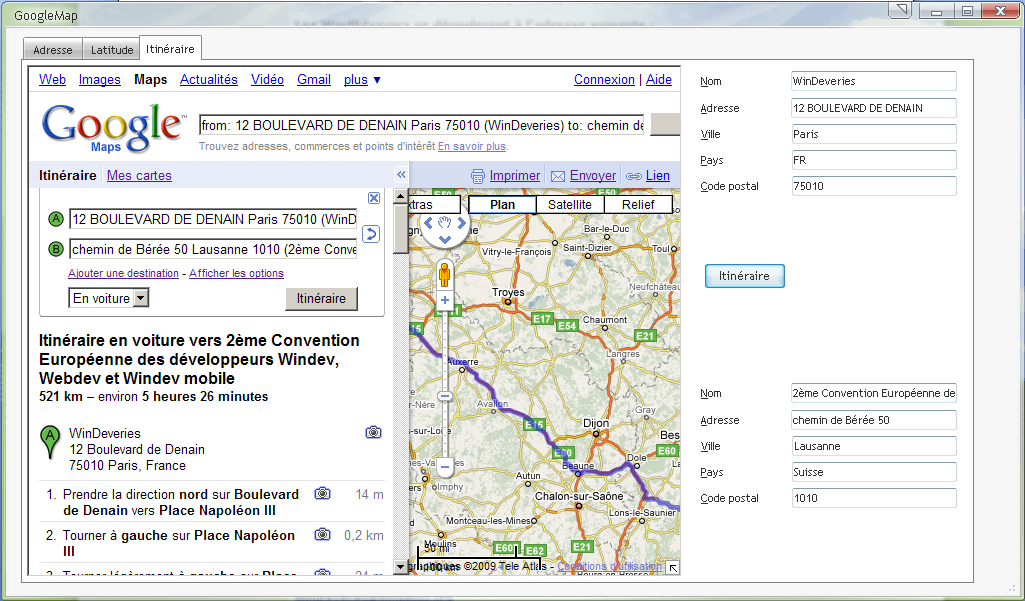Open the Images link

[99, 80]
